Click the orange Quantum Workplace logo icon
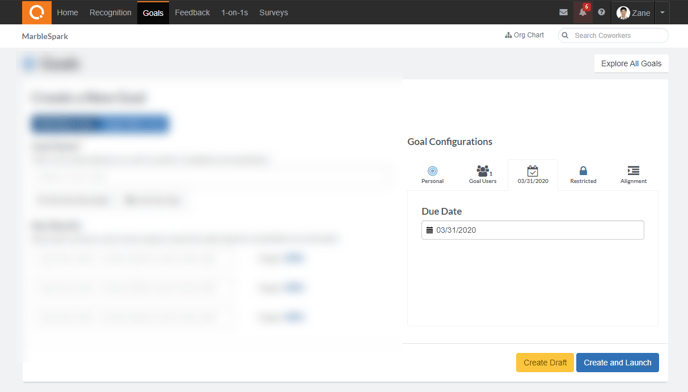The height and width of the screenshot is (392, 688). (36, 12)
